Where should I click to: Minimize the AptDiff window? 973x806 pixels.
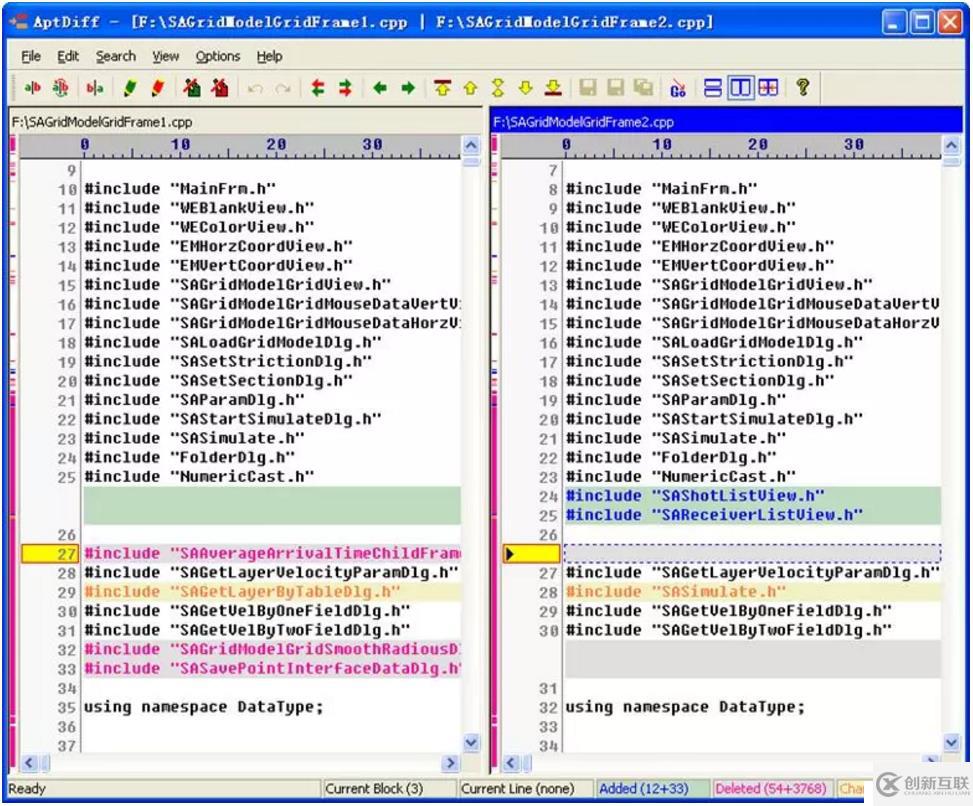[894, 22]
